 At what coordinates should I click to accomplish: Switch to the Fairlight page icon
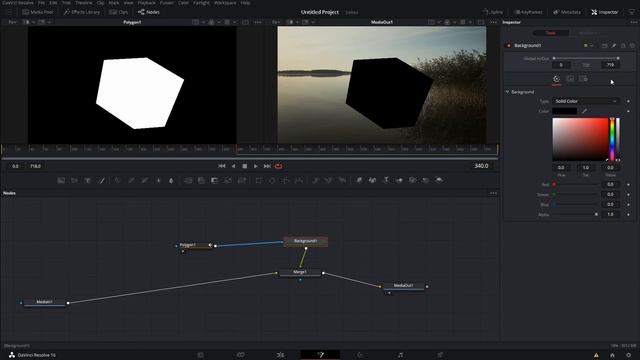(400, 355)
